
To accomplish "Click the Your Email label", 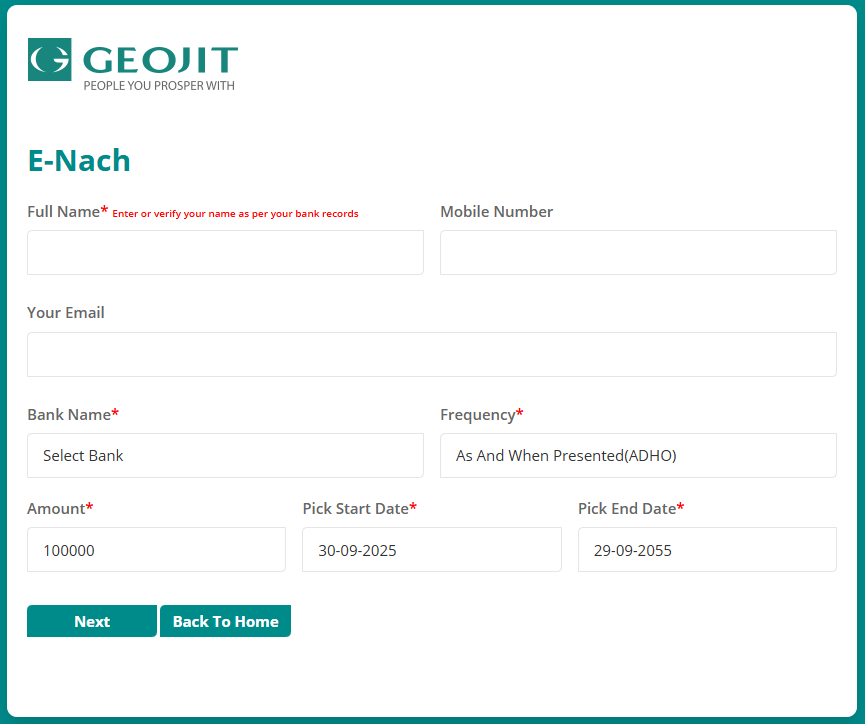I will [66, 312].
